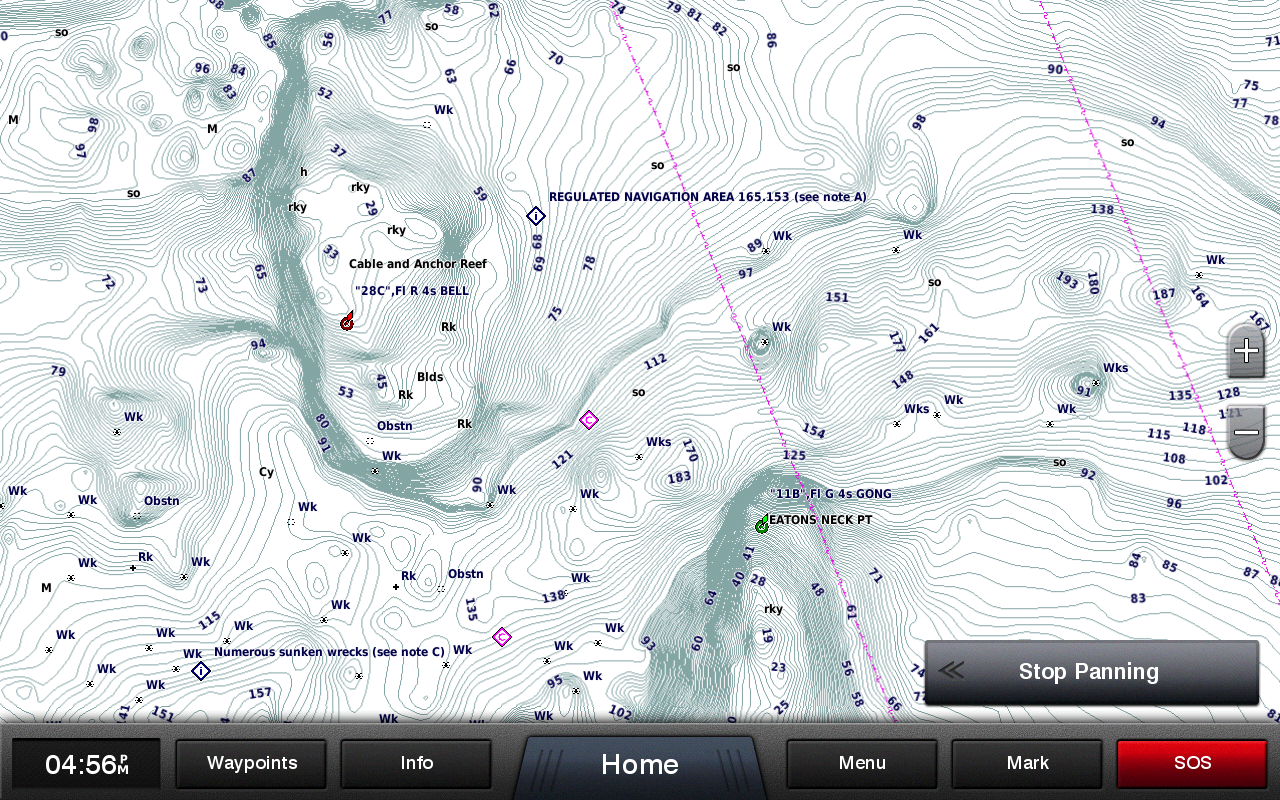The width and height of the screenshot is (1280, 800).
Task: Activate the SOS function
Action: [1191, 763]
